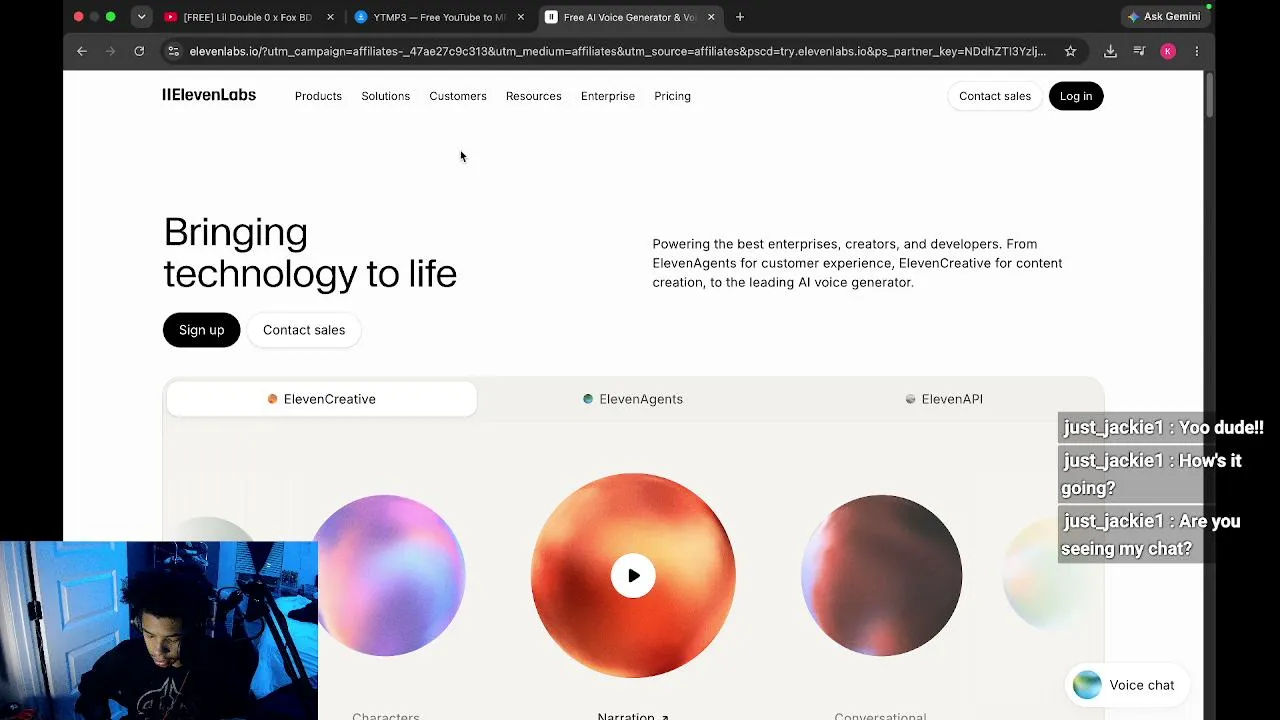
Task: Click the ElevenLabs logo
Action: [x=209, y=95]
